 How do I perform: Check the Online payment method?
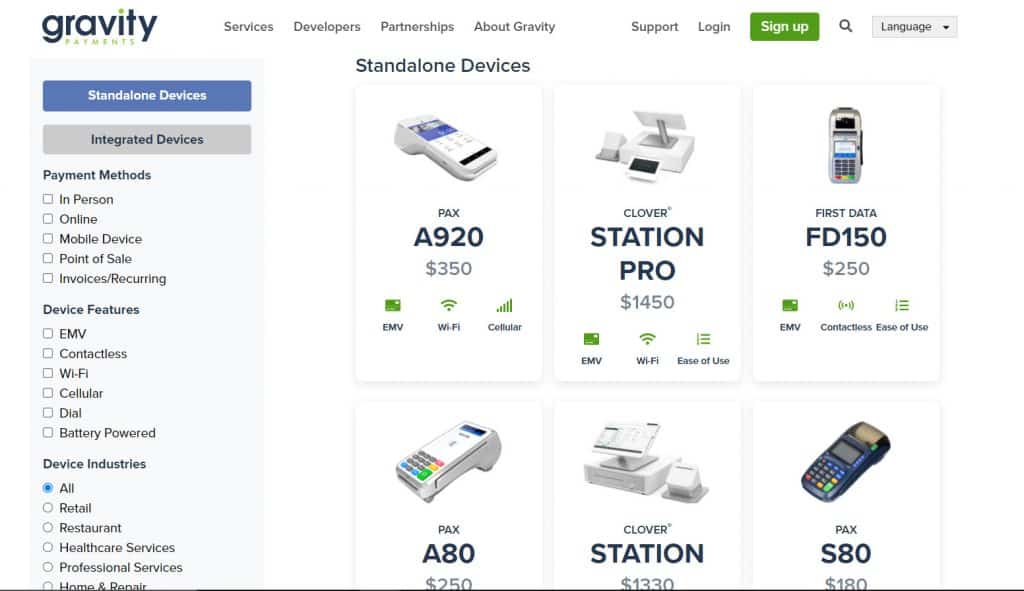pyautogui.click(x=48, y=219)
